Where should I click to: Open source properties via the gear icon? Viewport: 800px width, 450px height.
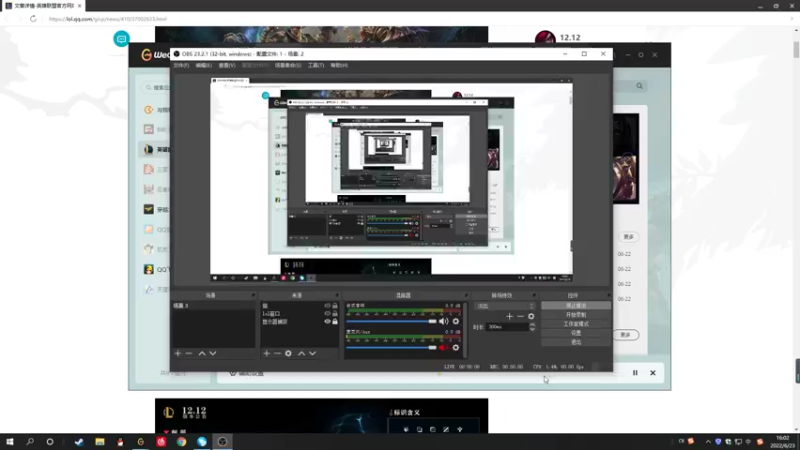(288, 353)
